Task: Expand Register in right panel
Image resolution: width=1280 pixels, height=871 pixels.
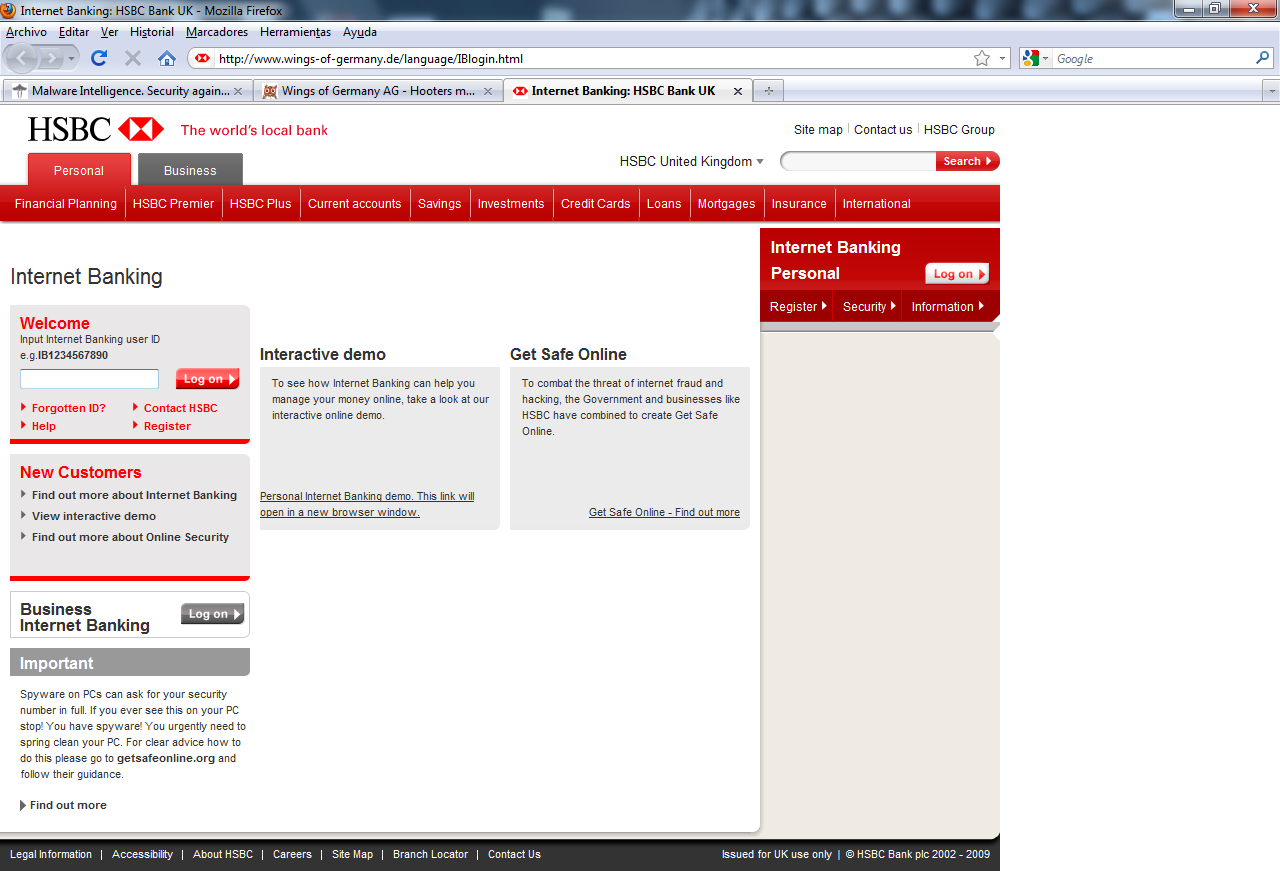Action: [x=798, y=306]
